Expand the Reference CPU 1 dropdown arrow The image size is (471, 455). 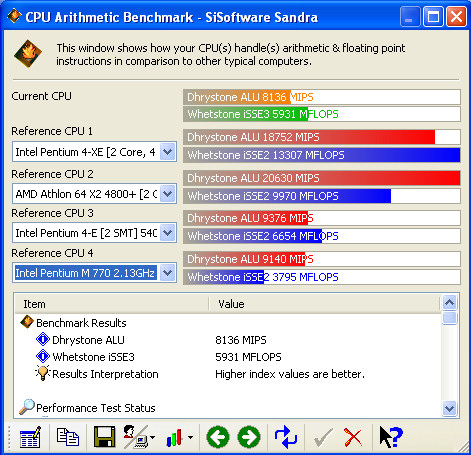tap(168, 152)
